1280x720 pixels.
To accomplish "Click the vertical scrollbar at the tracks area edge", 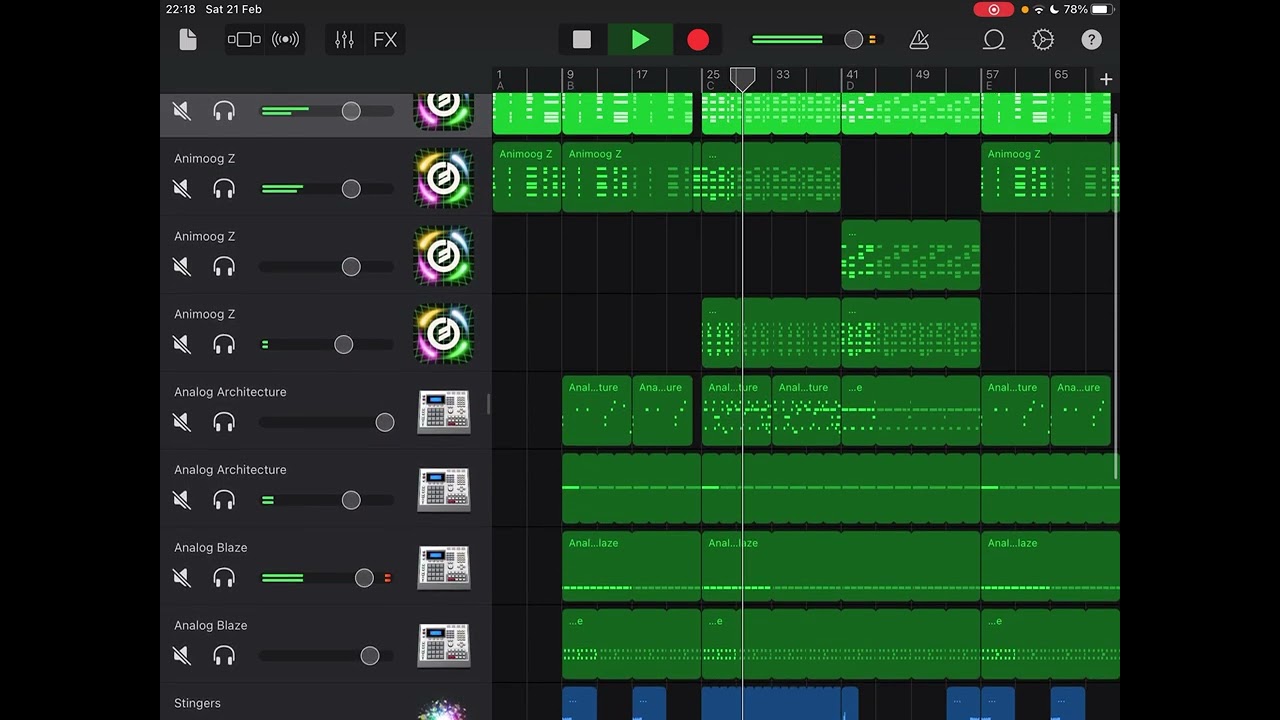I will pyautogui.click(x=1116, y=295).
